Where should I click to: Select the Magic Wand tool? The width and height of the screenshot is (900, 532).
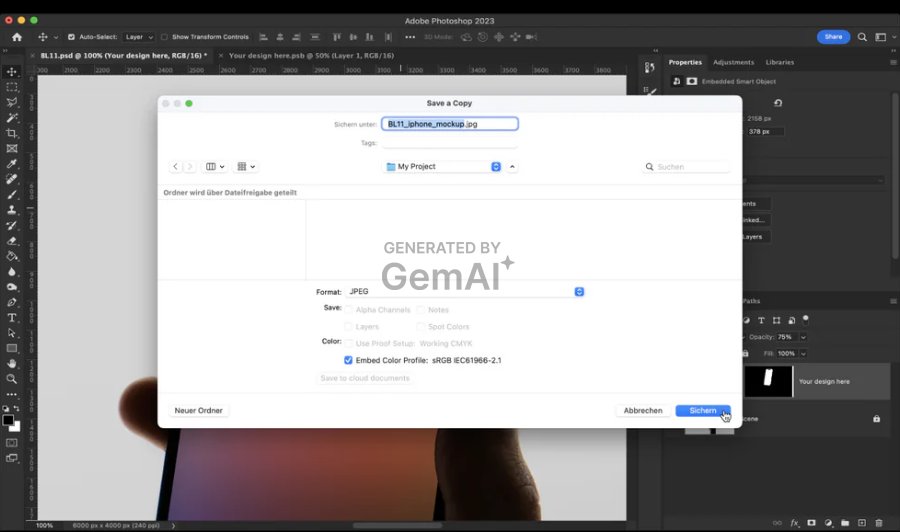point(11,118)
